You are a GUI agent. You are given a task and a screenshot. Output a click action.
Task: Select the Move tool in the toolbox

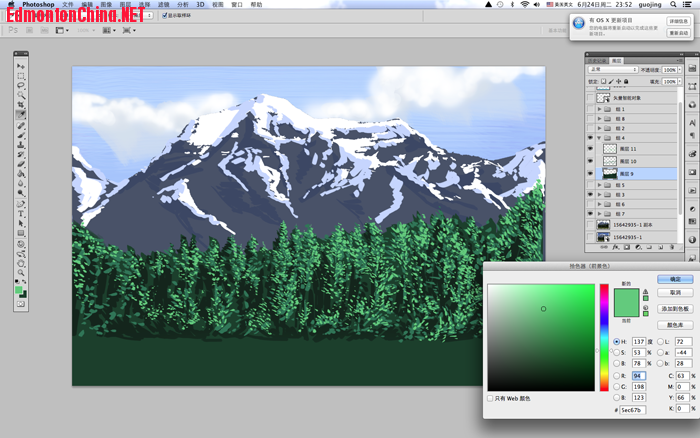[21, 67]
